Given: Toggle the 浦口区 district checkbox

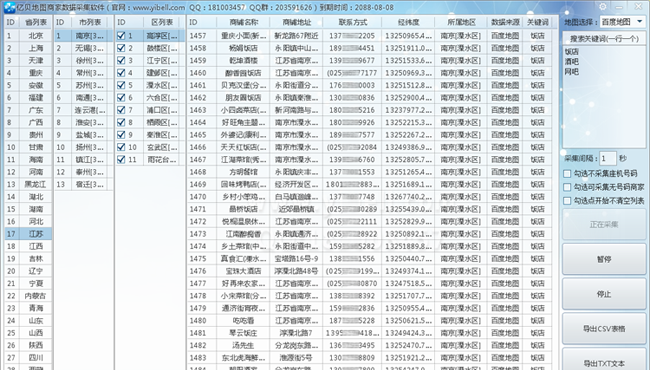Looking at the screenshot, I should pos(121,110).
